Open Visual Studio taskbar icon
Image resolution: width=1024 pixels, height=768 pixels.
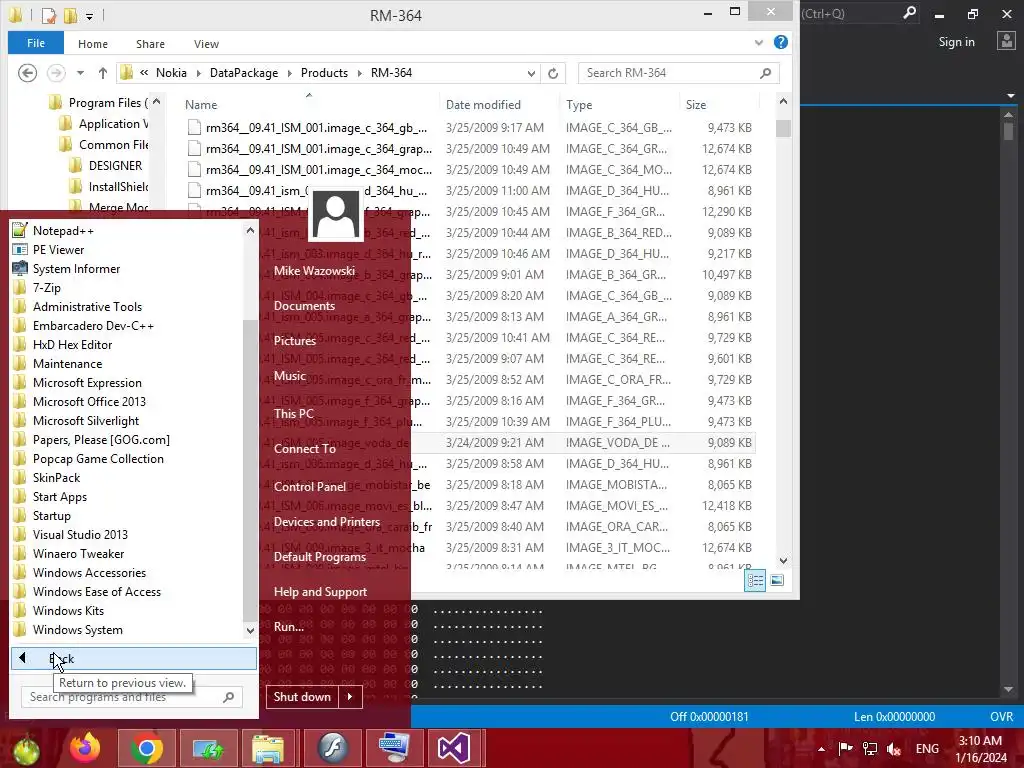click(x=453, y=748)
